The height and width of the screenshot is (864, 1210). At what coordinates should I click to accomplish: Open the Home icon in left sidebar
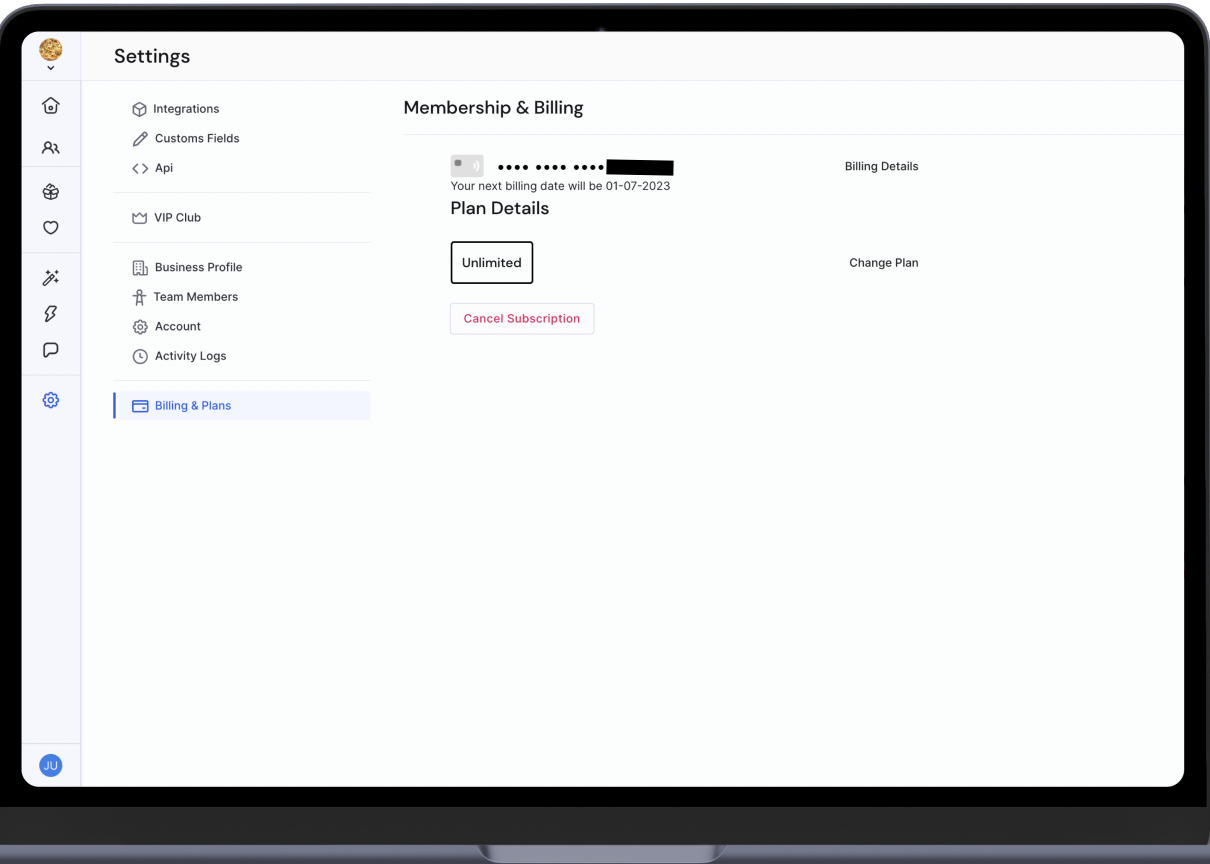tap(50, 106)
